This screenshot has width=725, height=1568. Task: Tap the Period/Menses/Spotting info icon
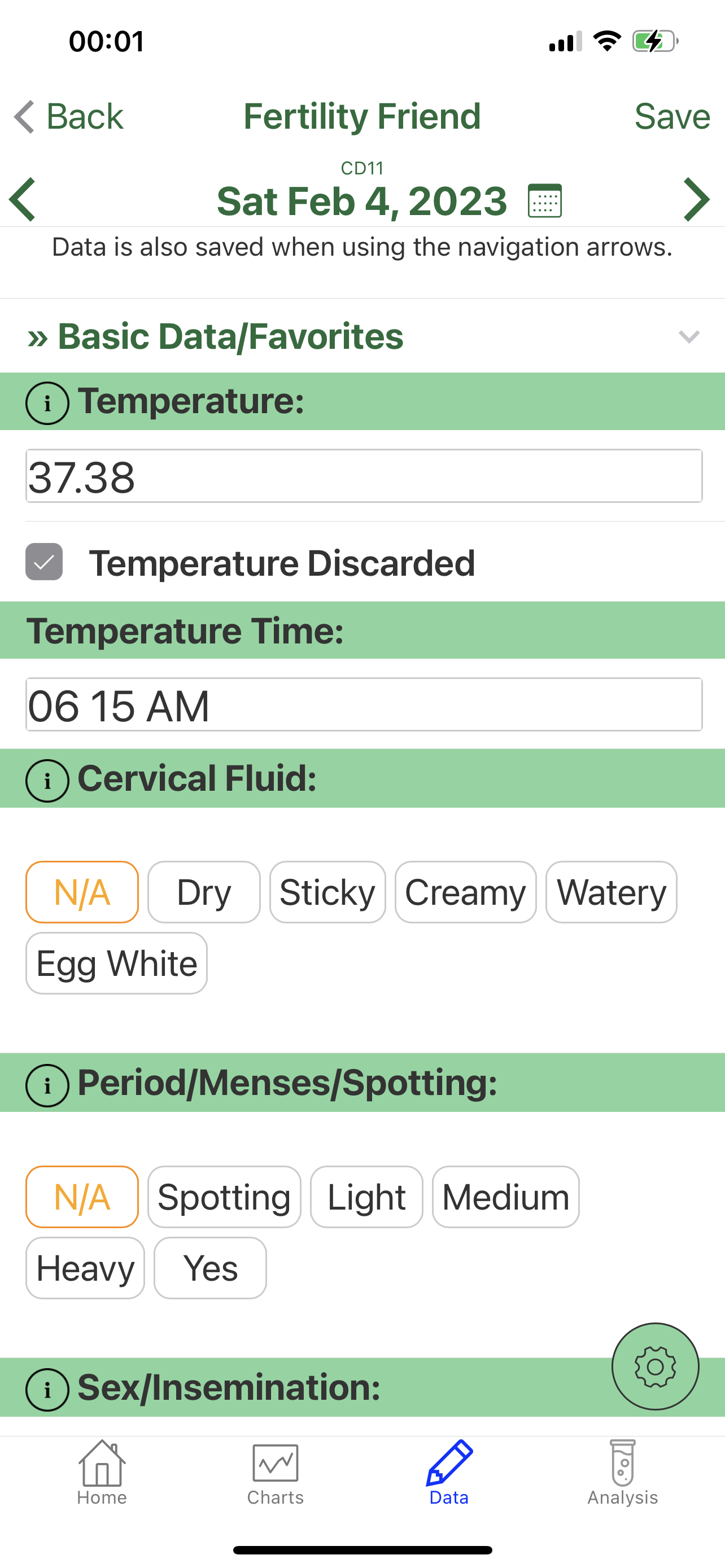(47, 1085)
